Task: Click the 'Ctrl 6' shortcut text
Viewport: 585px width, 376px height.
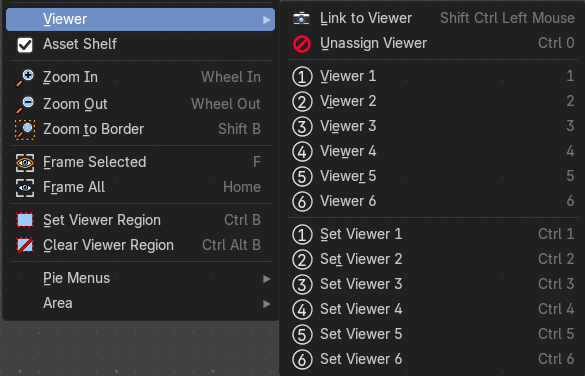Action: pyautogui.click(x=556, y=359)
